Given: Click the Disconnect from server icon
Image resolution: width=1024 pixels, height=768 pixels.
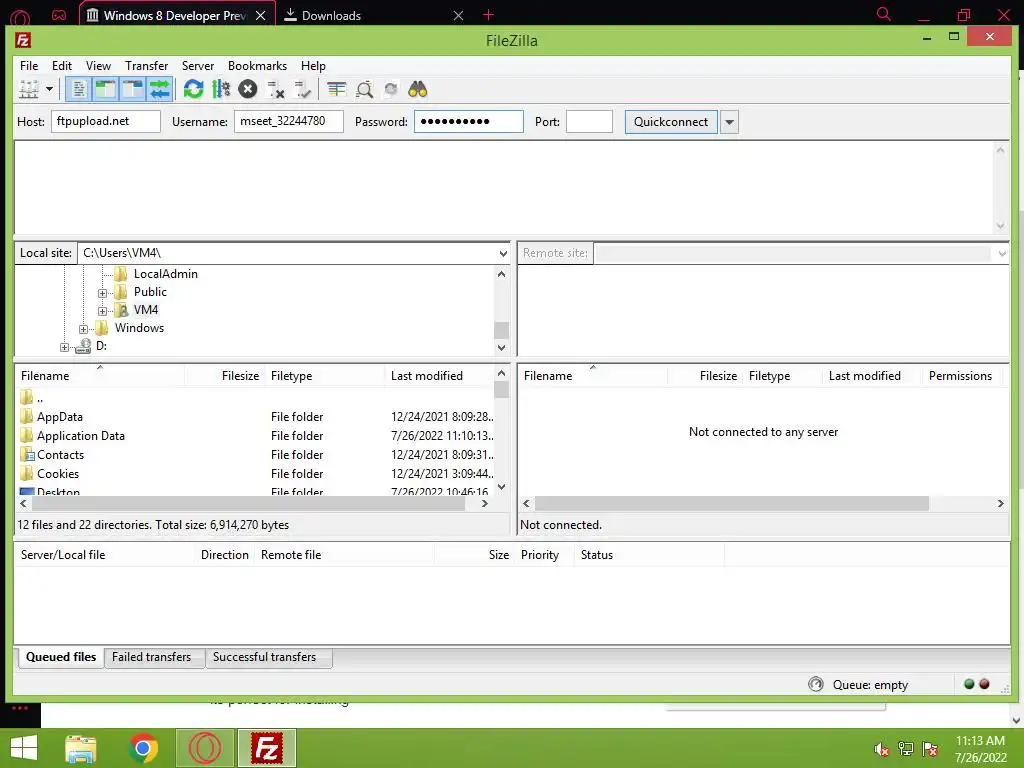Looking at the screenshot, I should click(x=276, y=89).
